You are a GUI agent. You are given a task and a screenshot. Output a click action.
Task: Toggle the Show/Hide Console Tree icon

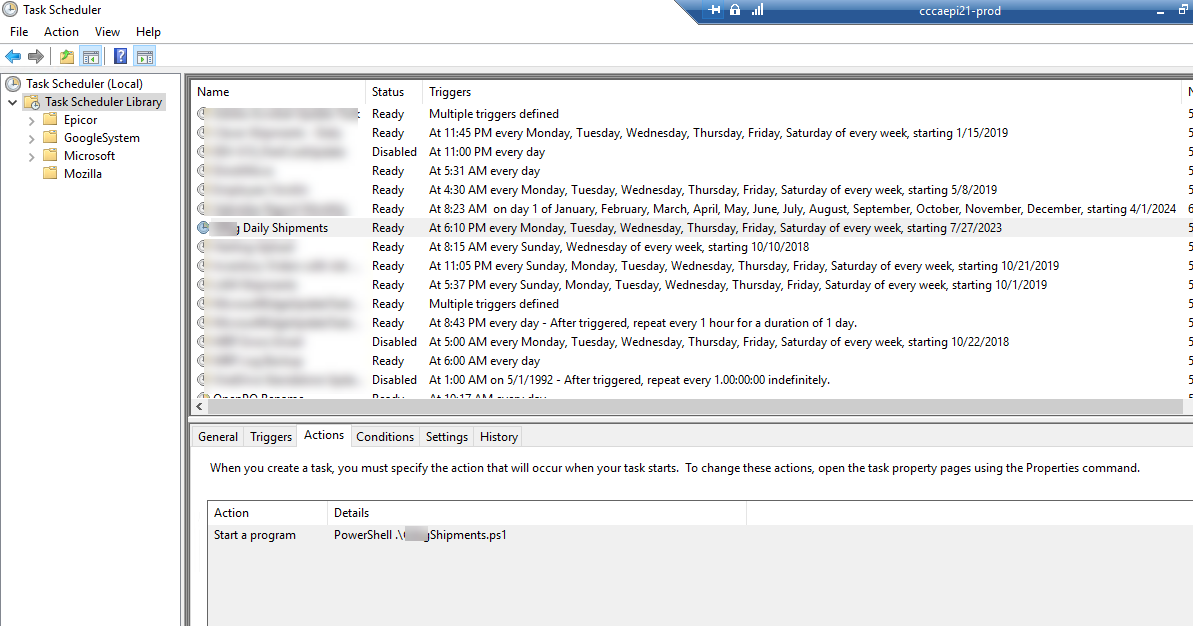pos(91,56)
